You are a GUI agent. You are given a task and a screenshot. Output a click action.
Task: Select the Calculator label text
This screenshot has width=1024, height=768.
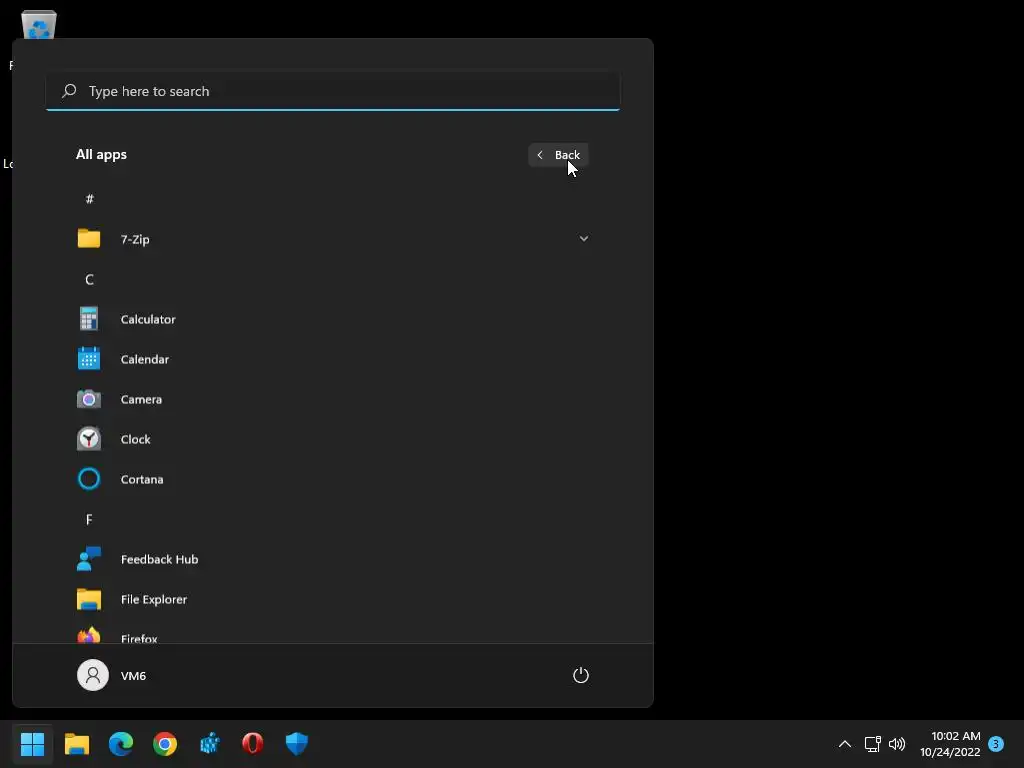(x=148, y=319)
